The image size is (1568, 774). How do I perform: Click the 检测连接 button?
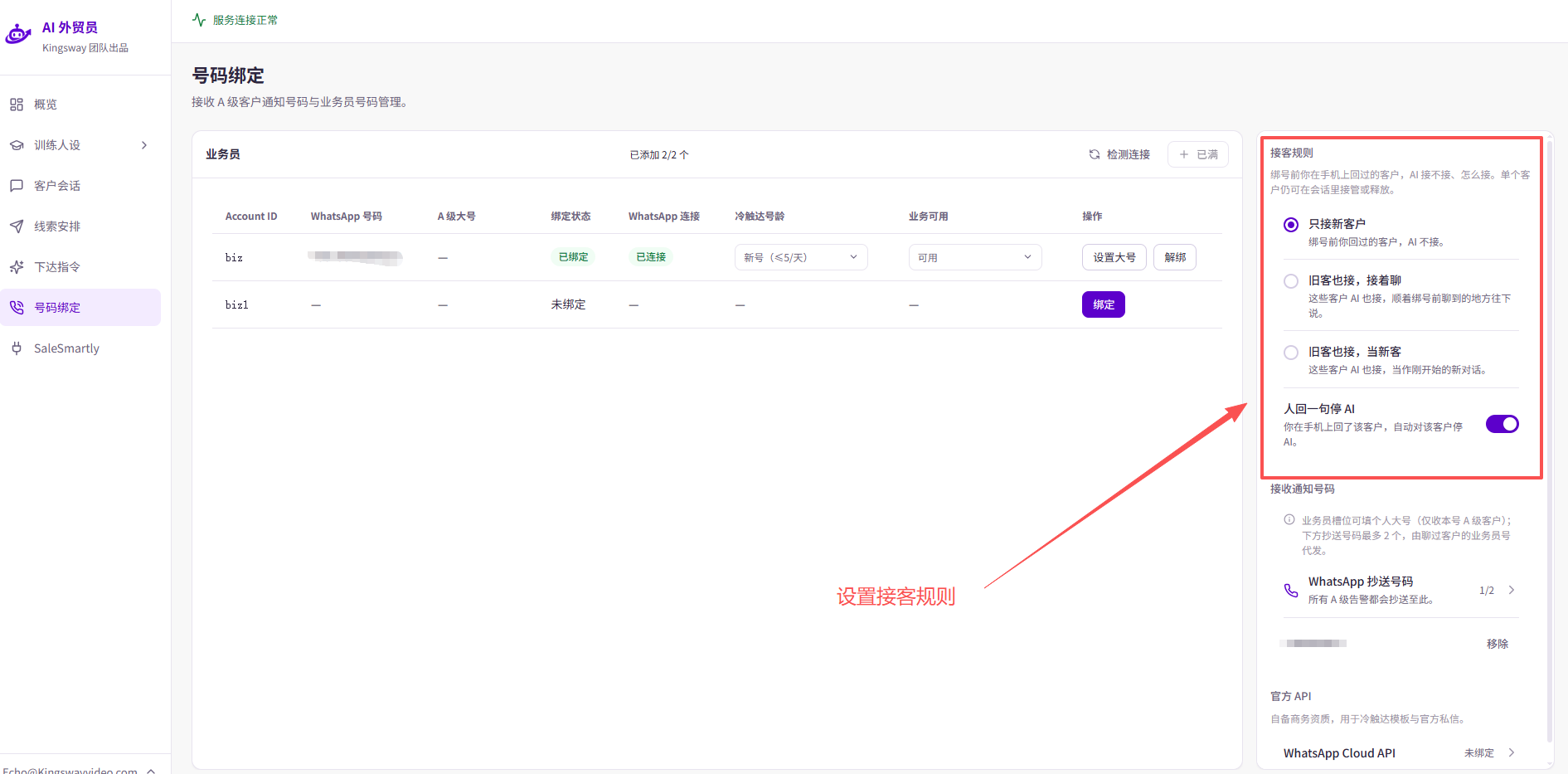click(x=1119, y=154)
